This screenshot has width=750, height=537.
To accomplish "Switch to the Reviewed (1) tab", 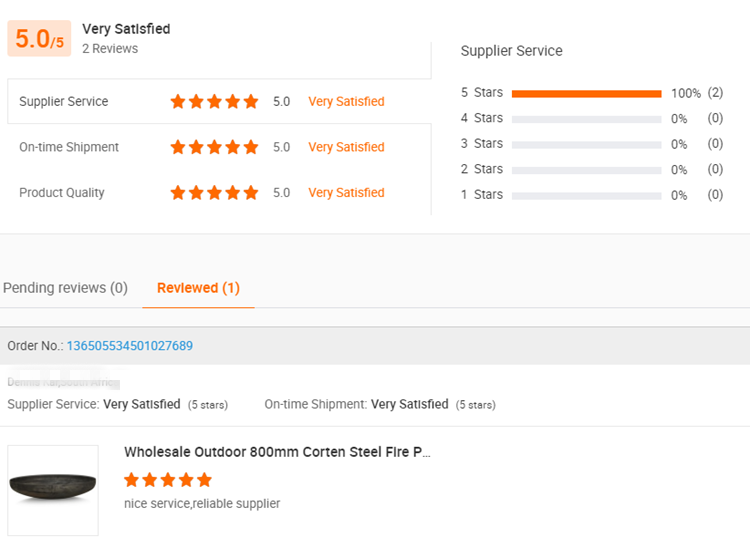I will [198, 288].
